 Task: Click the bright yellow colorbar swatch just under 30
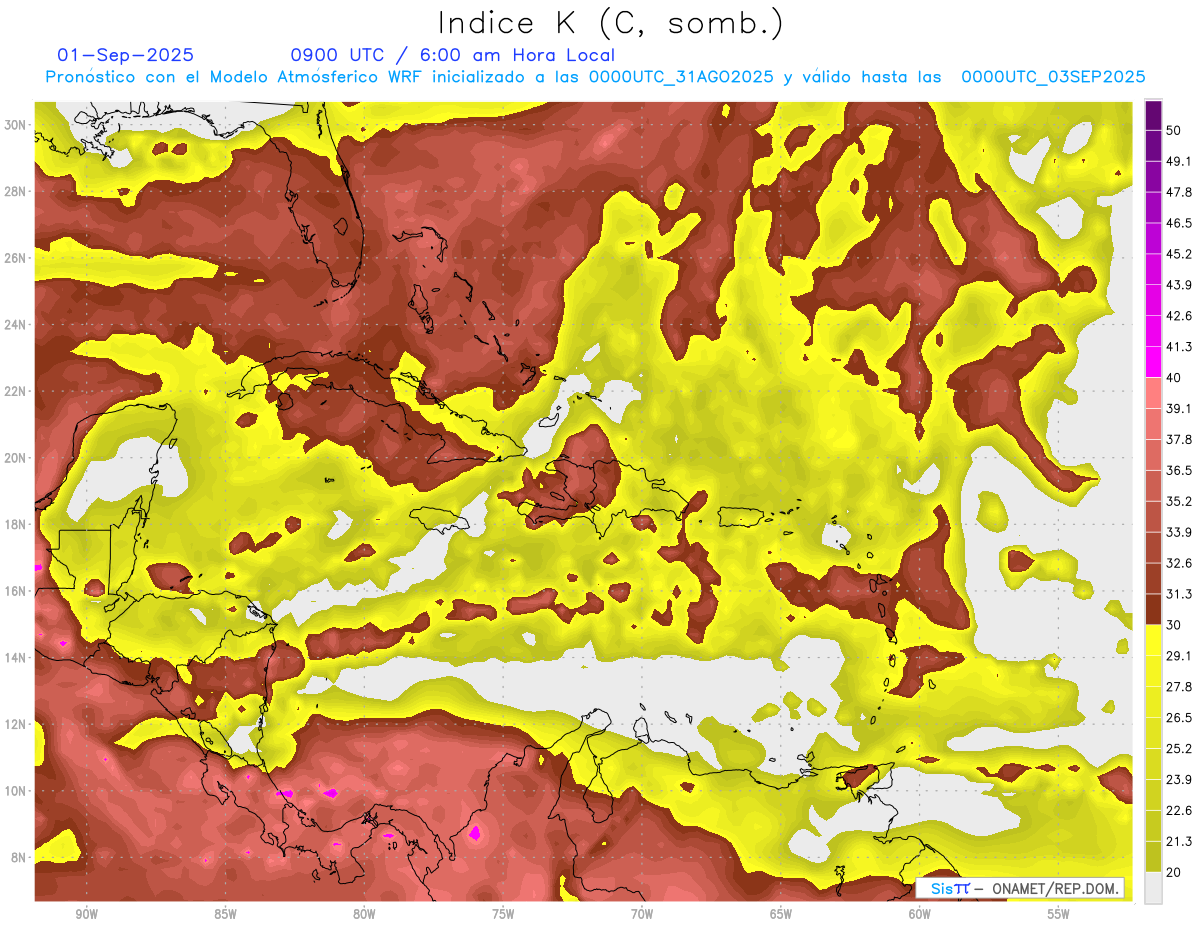[1153, 640]
